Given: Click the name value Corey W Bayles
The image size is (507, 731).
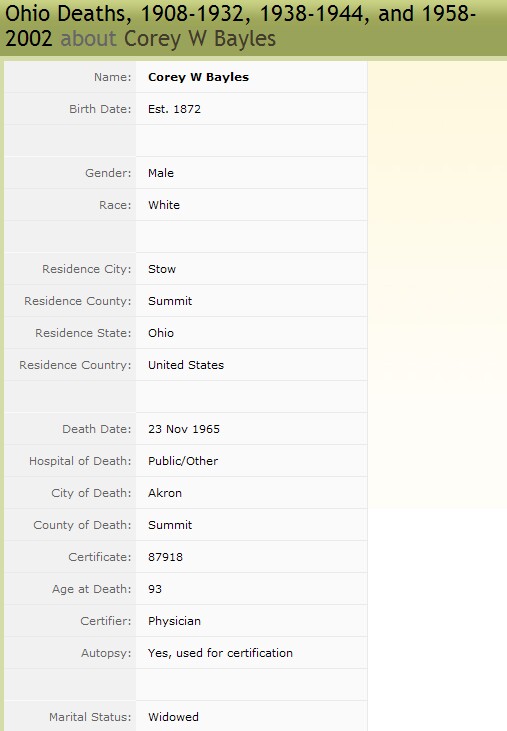Looking at the screenshot, I should (199, 77).
